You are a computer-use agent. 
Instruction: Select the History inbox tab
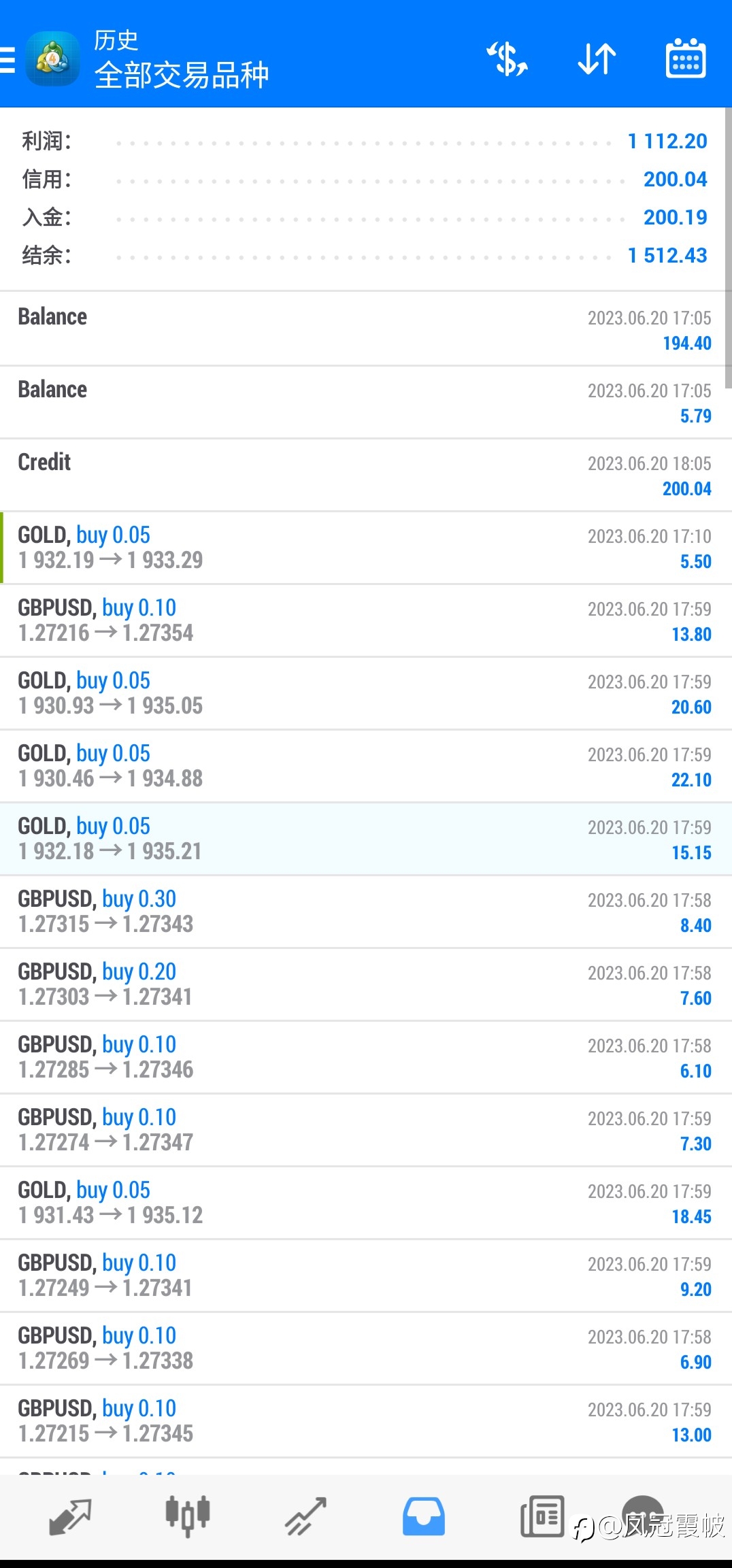[423, 1516]
